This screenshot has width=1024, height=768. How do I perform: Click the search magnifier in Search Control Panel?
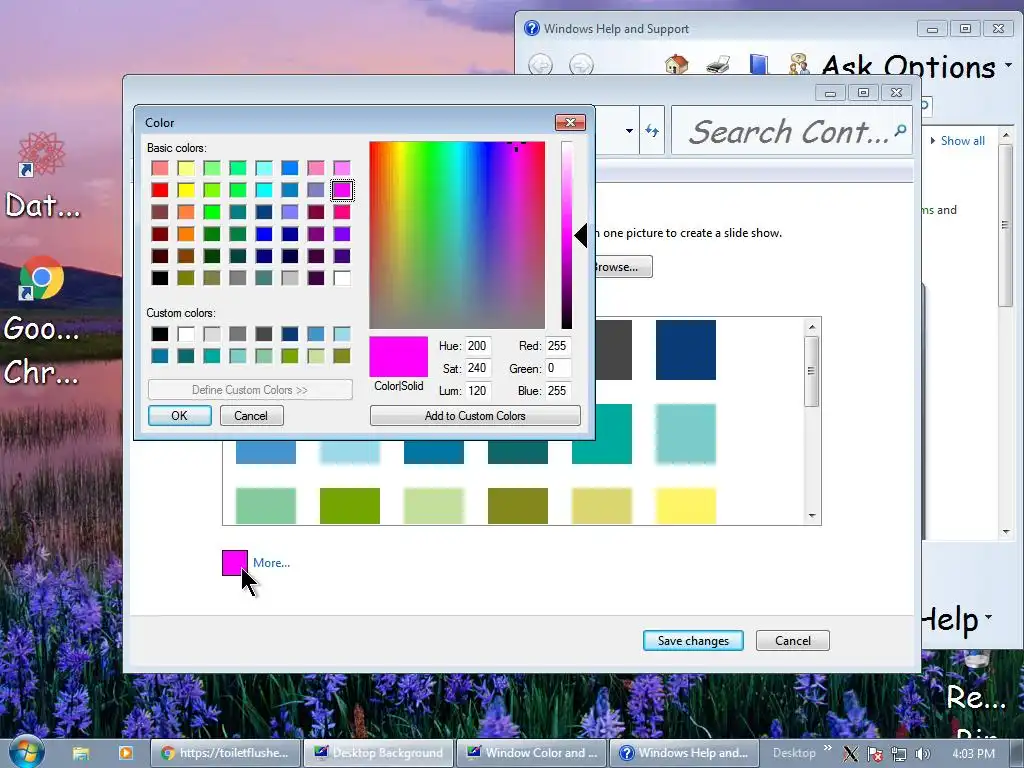coord(901,131)
